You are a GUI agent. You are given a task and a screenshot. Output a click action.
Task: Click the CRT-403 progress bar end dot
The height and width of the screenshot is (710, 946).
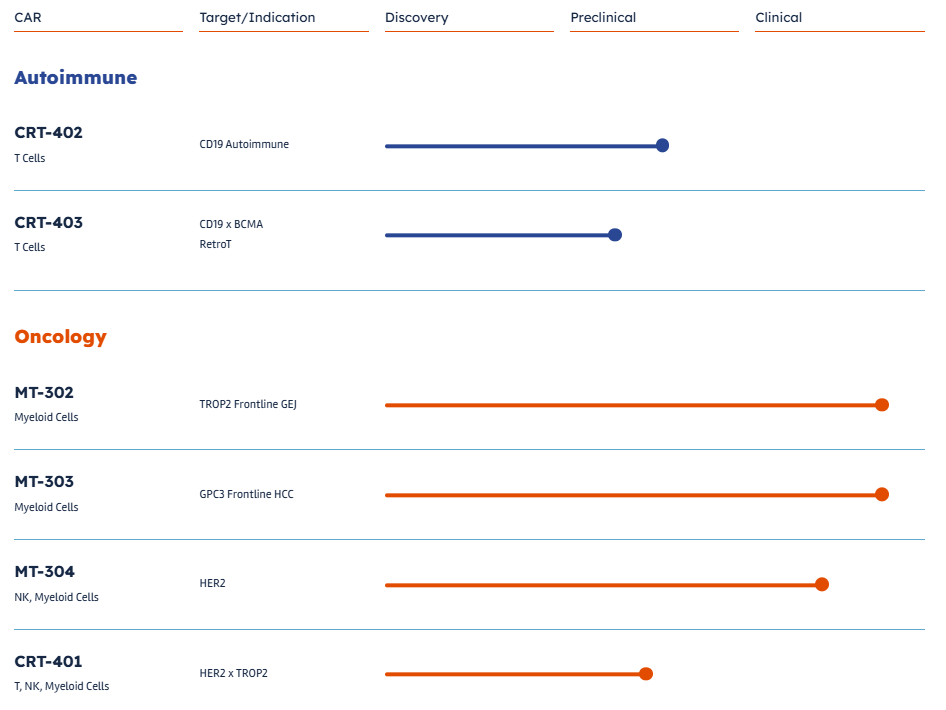pyautogui.click(x=615, y=235)
